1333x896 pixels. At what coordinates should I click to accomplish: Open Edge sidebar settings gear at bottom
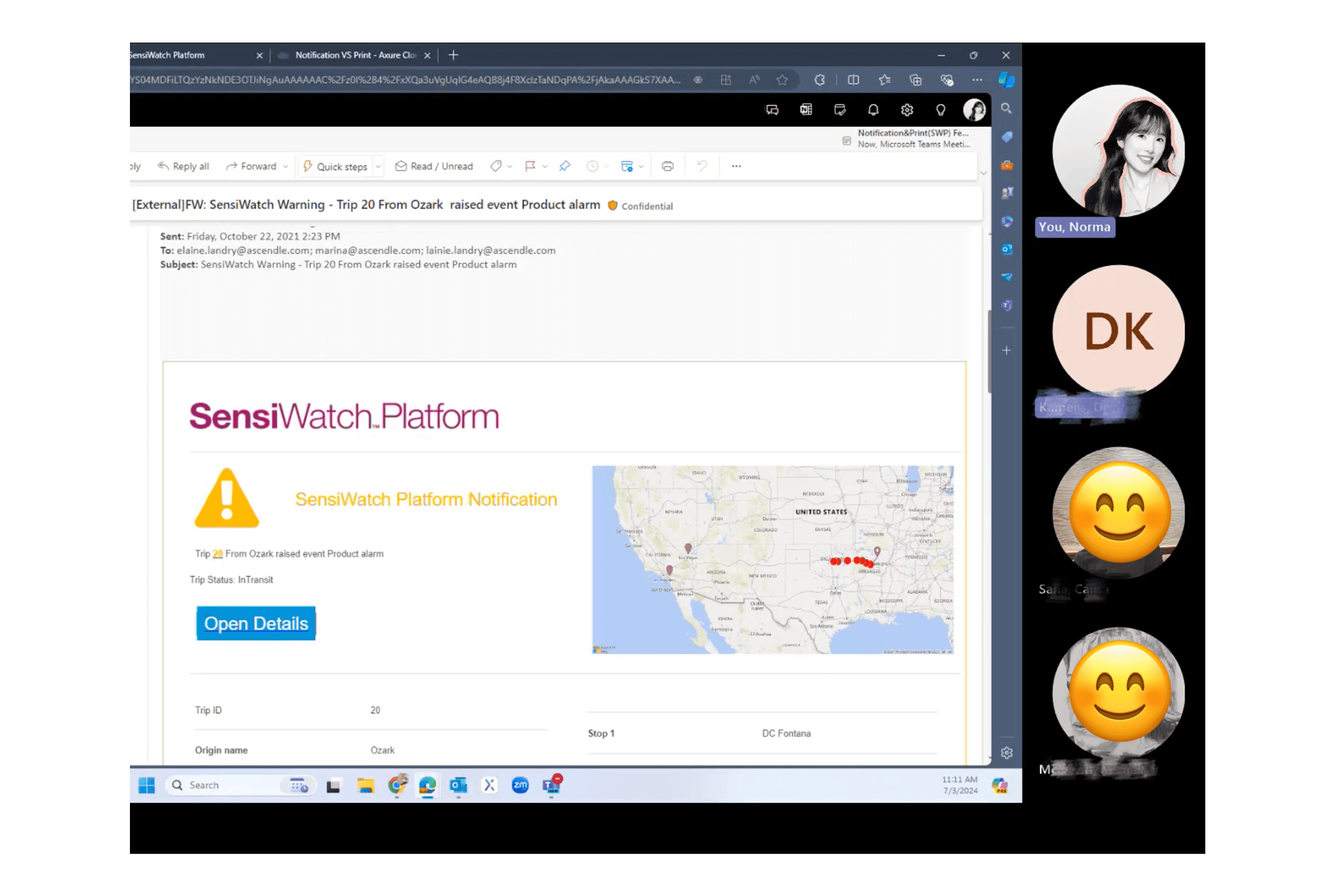coord(1006,753)
